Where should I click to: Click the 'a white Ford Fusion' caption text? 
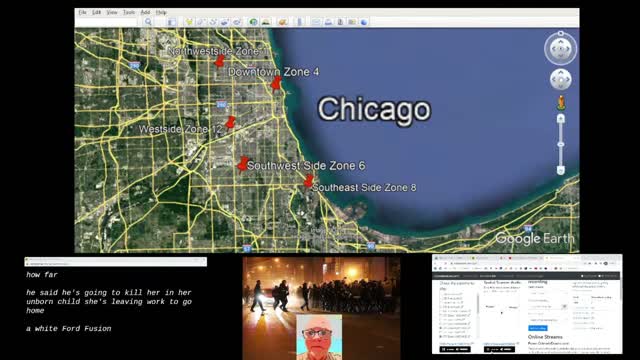[x=69, y=329]
